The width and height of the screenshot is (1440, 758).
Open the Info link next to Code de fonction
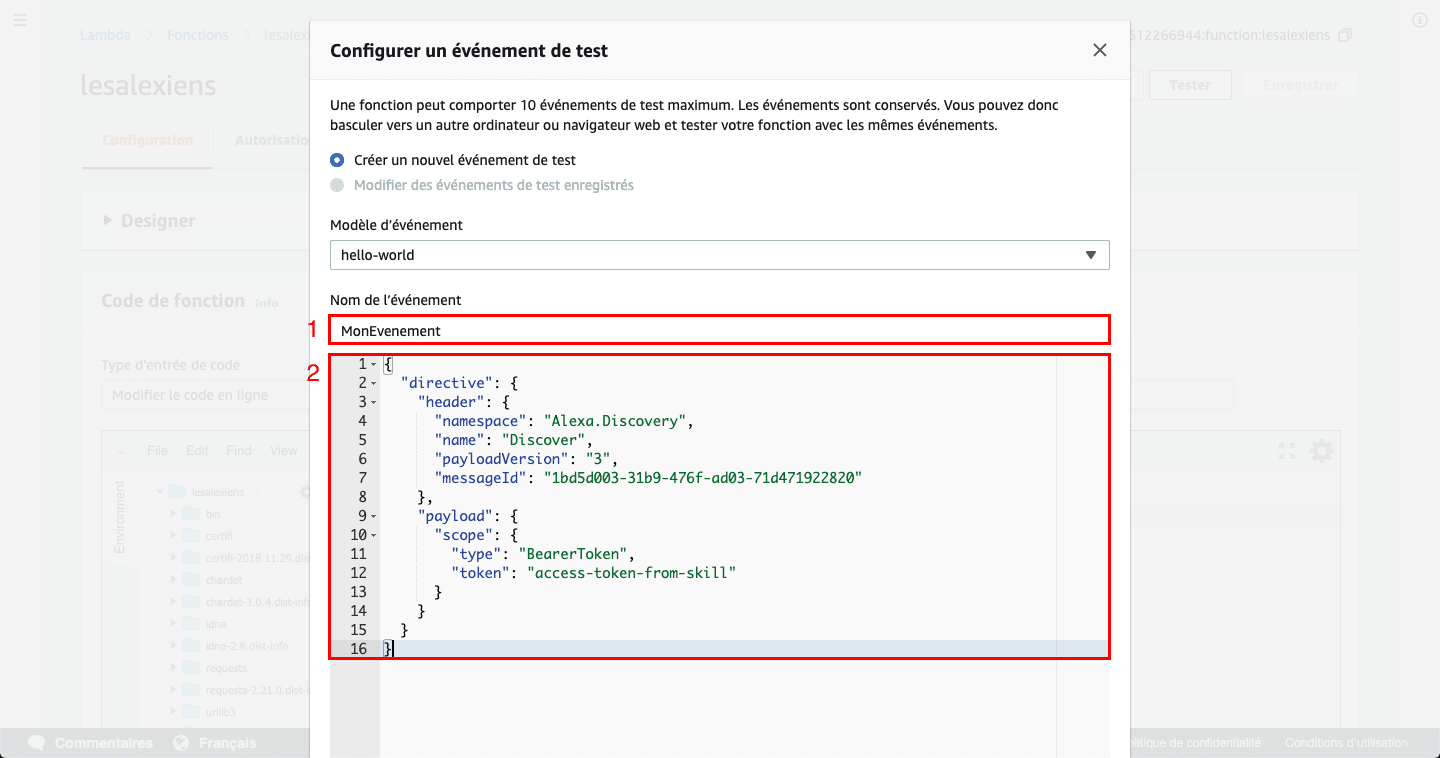pos(267,303)
